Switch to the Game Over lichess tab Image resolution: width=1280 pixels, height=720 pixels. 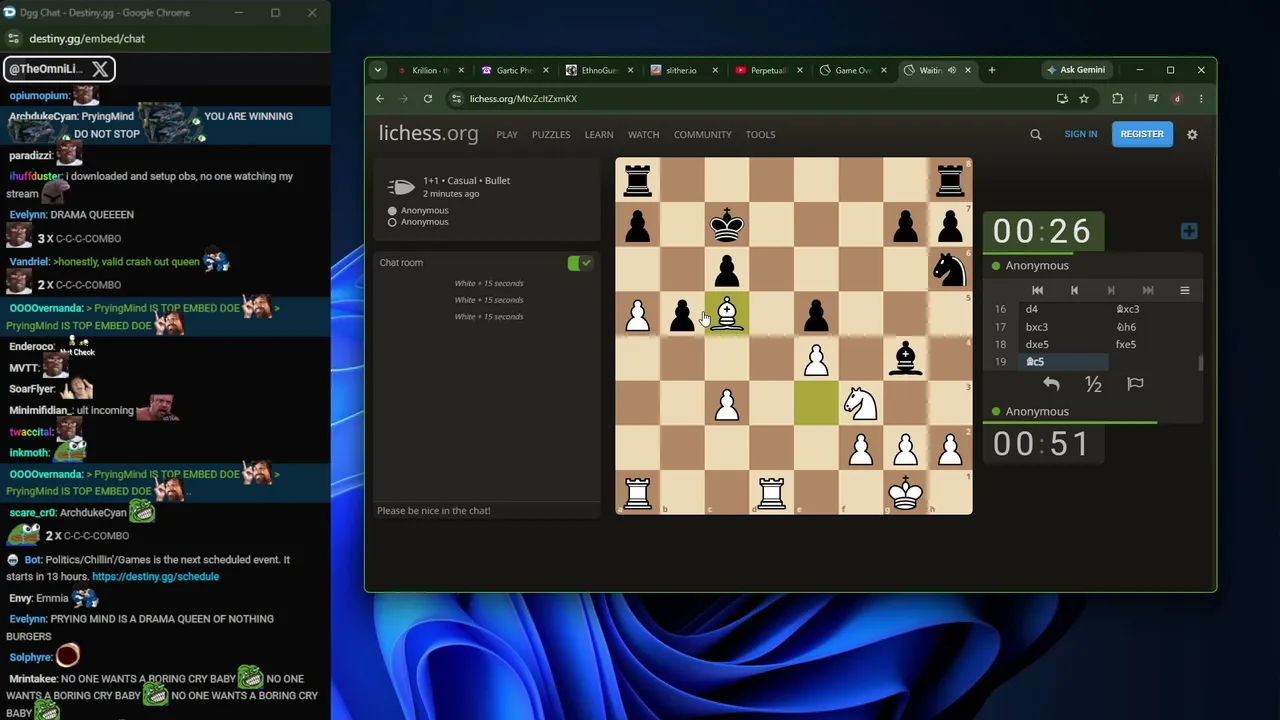point(852,70)
